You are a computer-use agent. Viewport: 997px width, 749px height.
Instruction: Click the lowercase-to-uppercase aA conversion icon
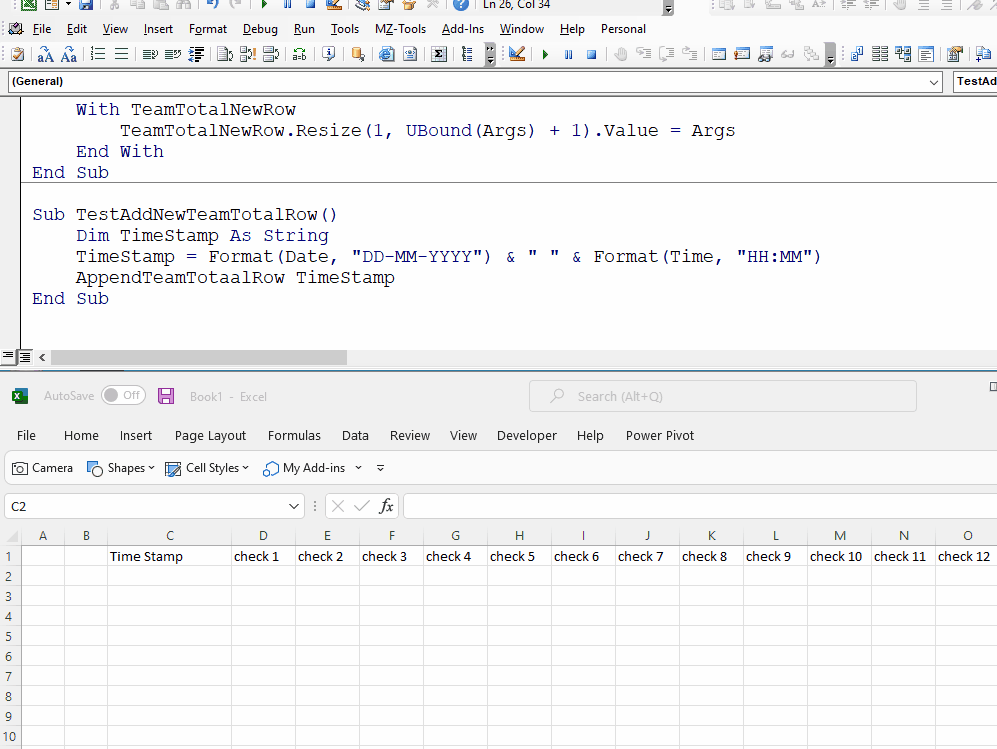[x=45, y=55]
